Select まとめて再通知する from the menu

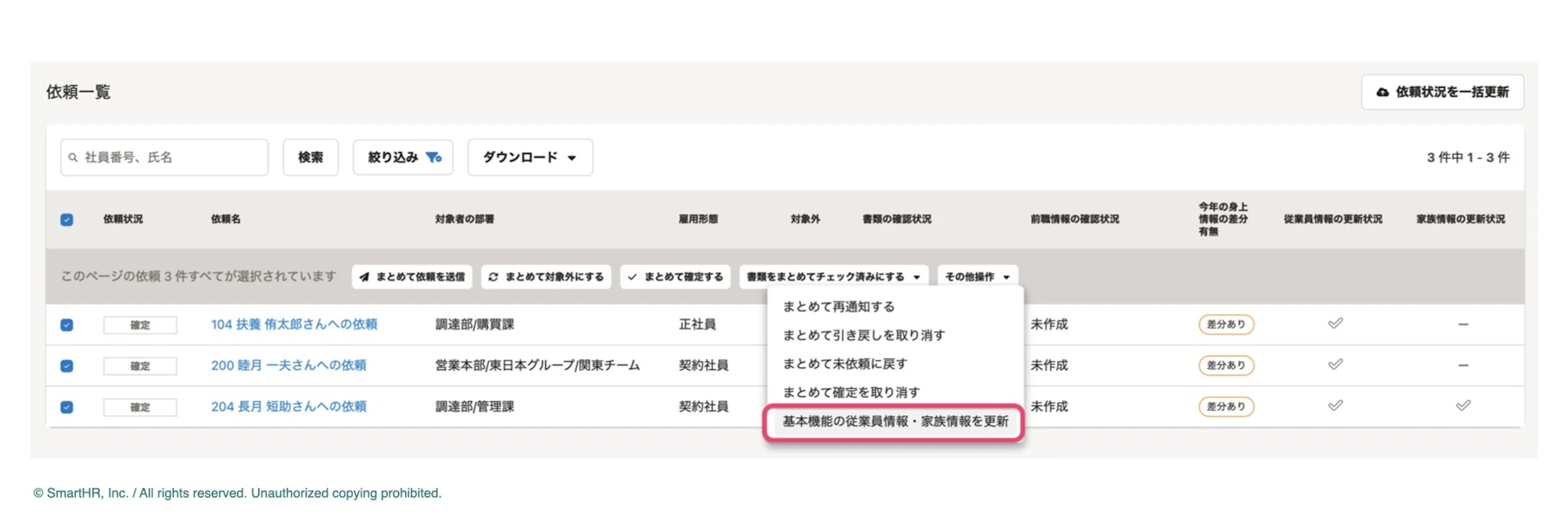pyautogui.click(x=839, y=306)
